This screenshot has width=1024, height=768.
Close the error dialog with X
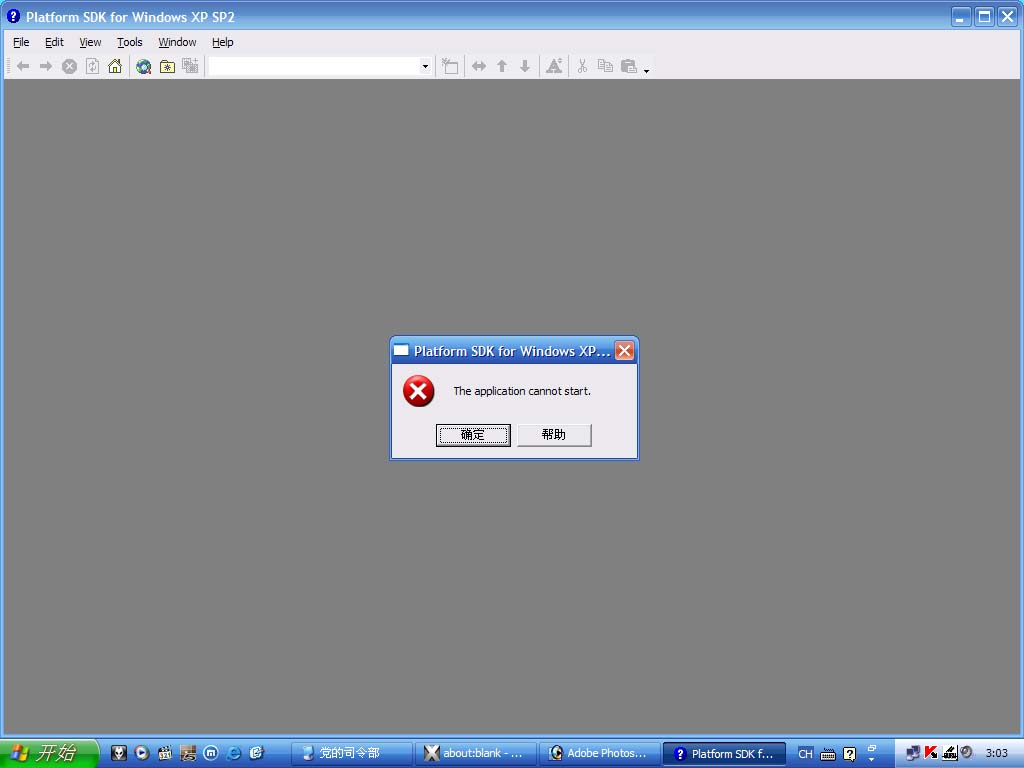pos(624,351)
